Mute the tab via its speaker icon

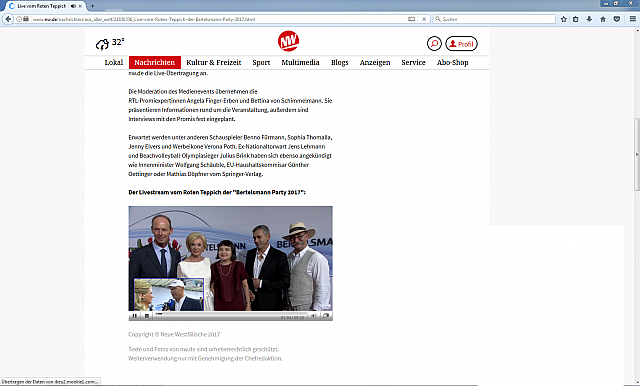73,6
